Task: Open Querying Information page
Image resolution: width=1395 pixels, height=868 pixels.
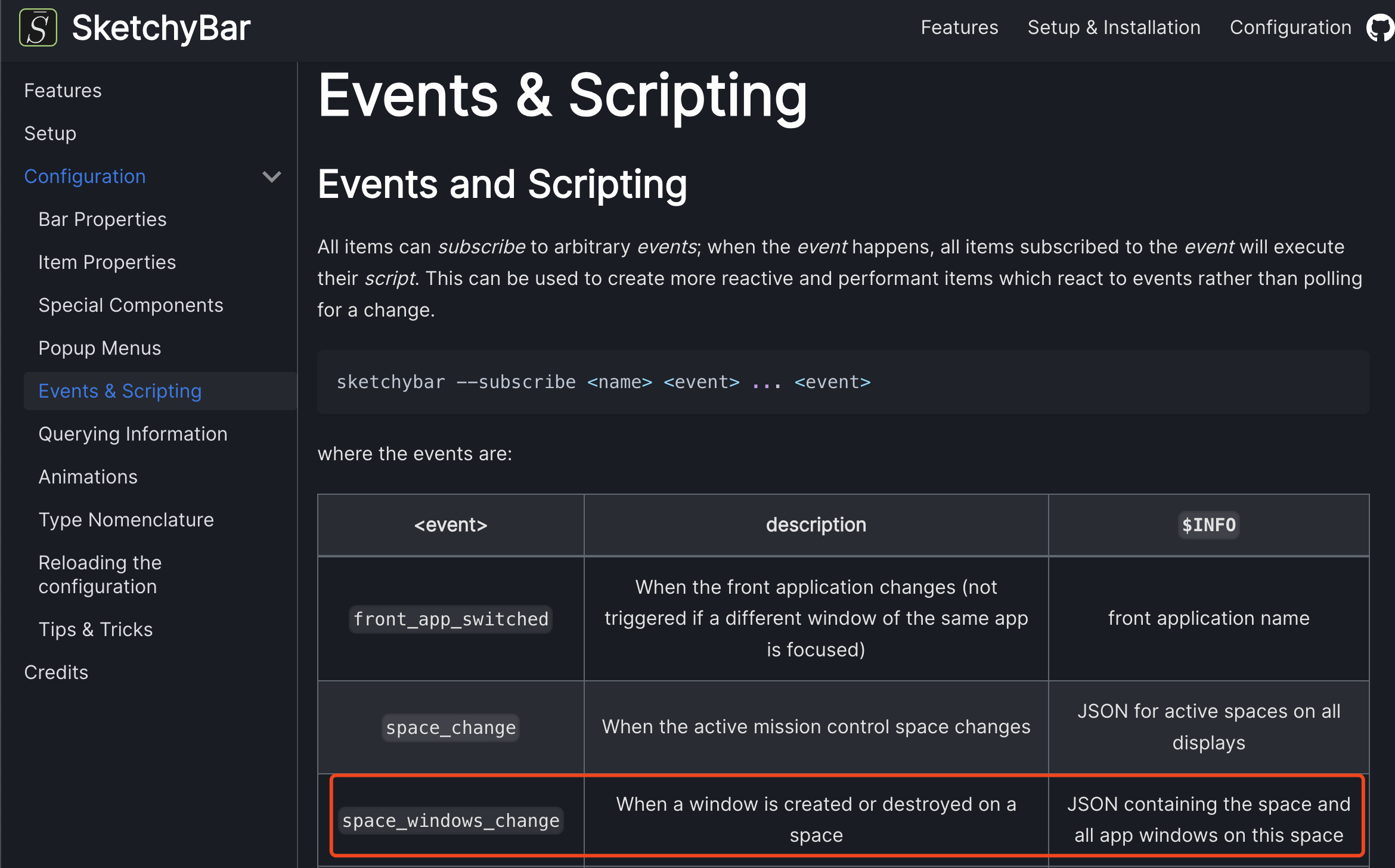Action: pos(133,434)
